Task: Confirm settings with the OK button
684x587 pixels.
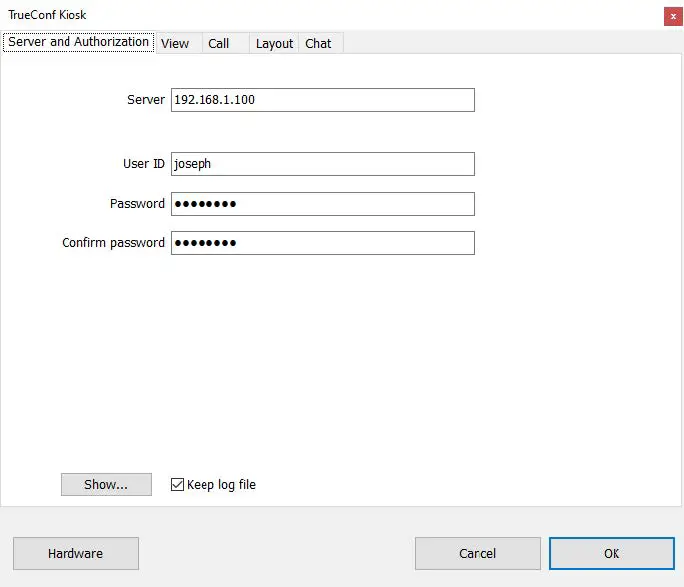Action: (x=612, y=553)
